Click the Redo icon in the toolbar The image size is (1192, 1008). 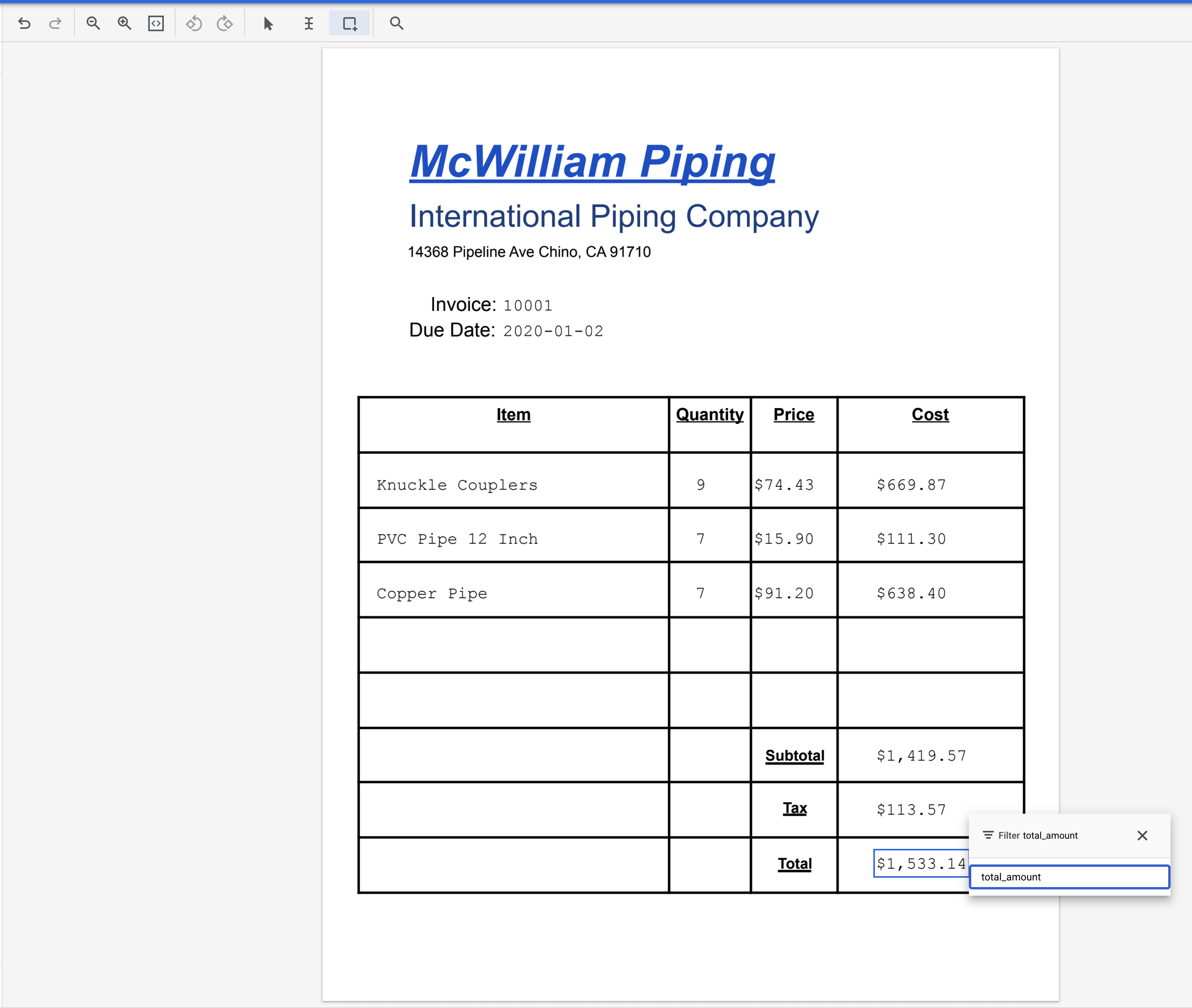click(55, 23)
